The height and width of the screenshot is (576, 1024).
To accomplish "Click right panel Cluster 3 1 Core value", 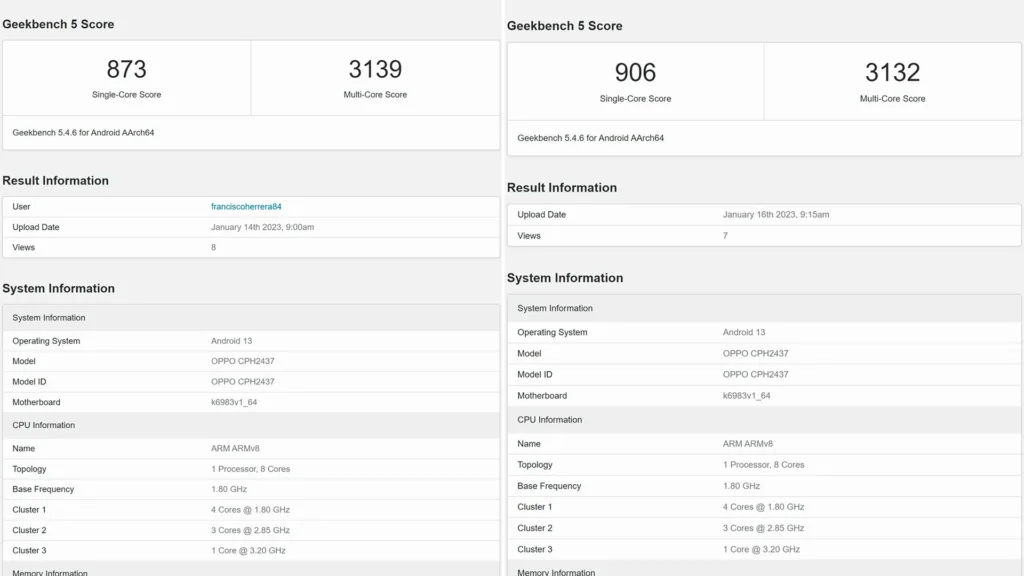I will [x=761, y=549].
